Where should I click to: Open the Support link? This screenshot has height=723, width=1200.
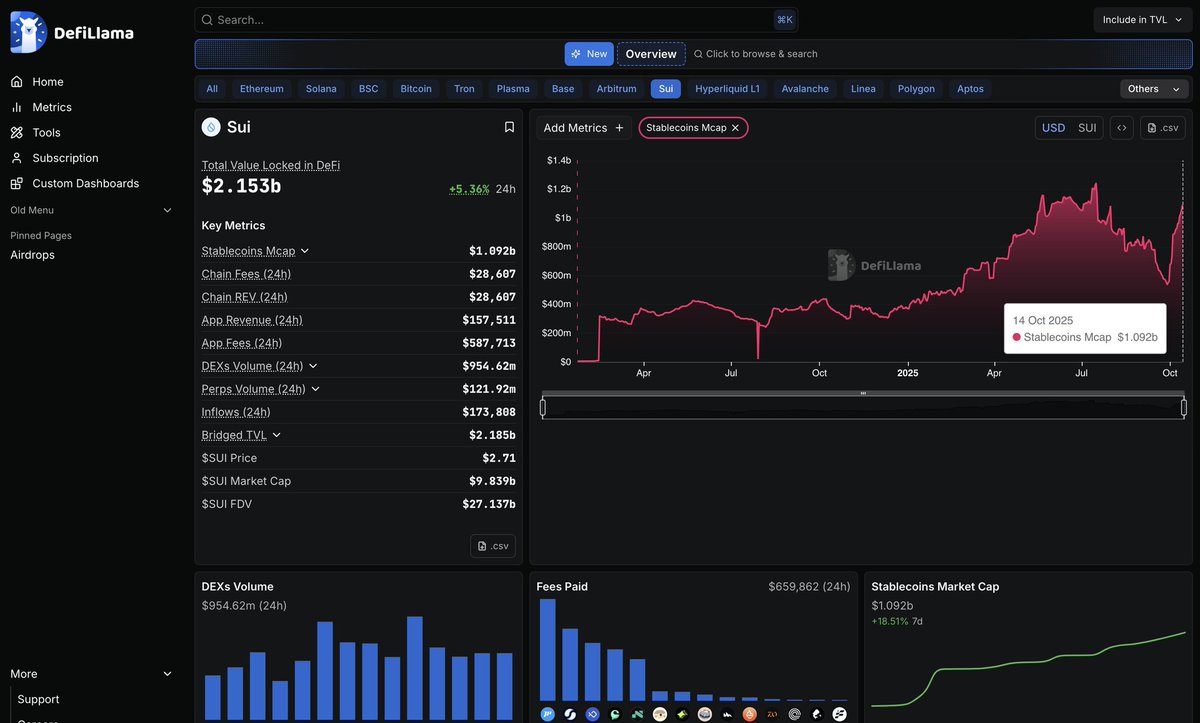tap(38, 699)
